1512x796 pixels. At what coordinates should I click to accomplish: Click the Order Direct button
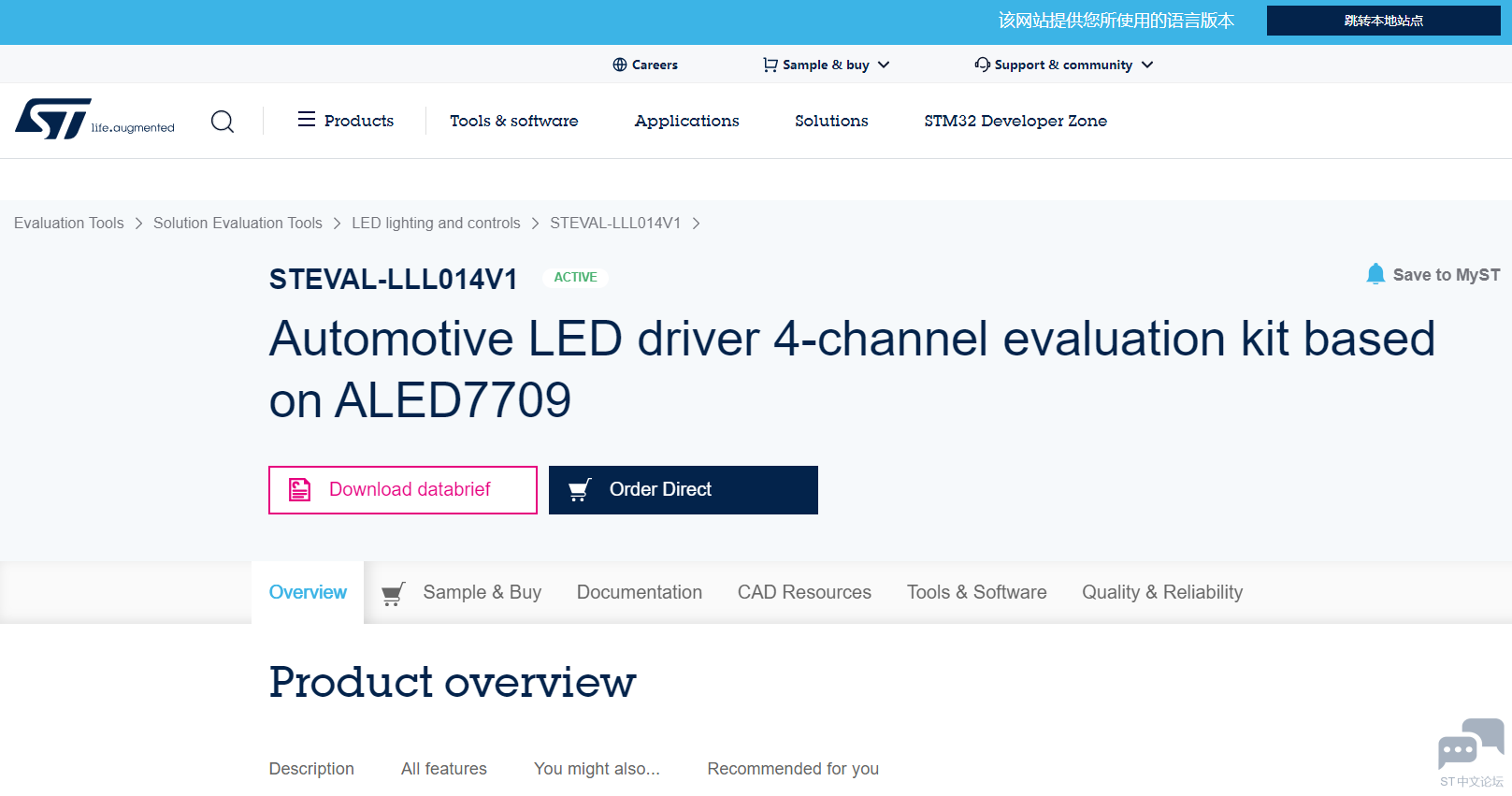coord(684,490)
